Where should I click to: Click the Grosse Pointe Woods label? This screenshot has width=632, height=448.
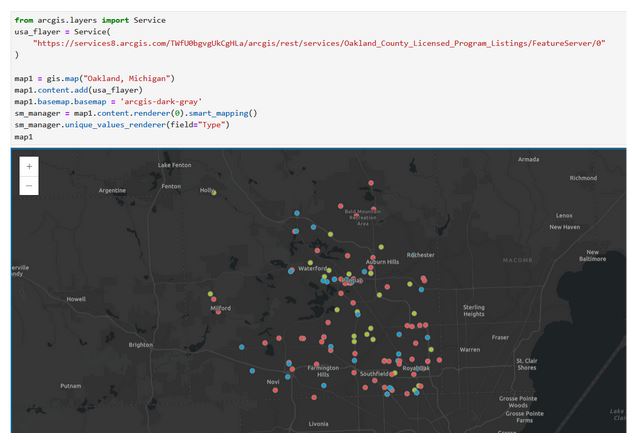(x=518, y=402)
